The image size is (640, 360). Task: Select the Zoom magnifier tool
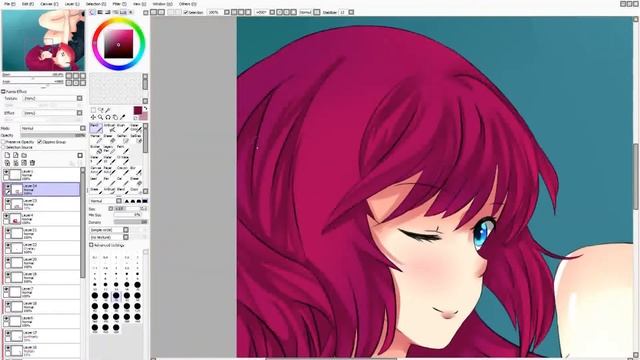[101, 117]
